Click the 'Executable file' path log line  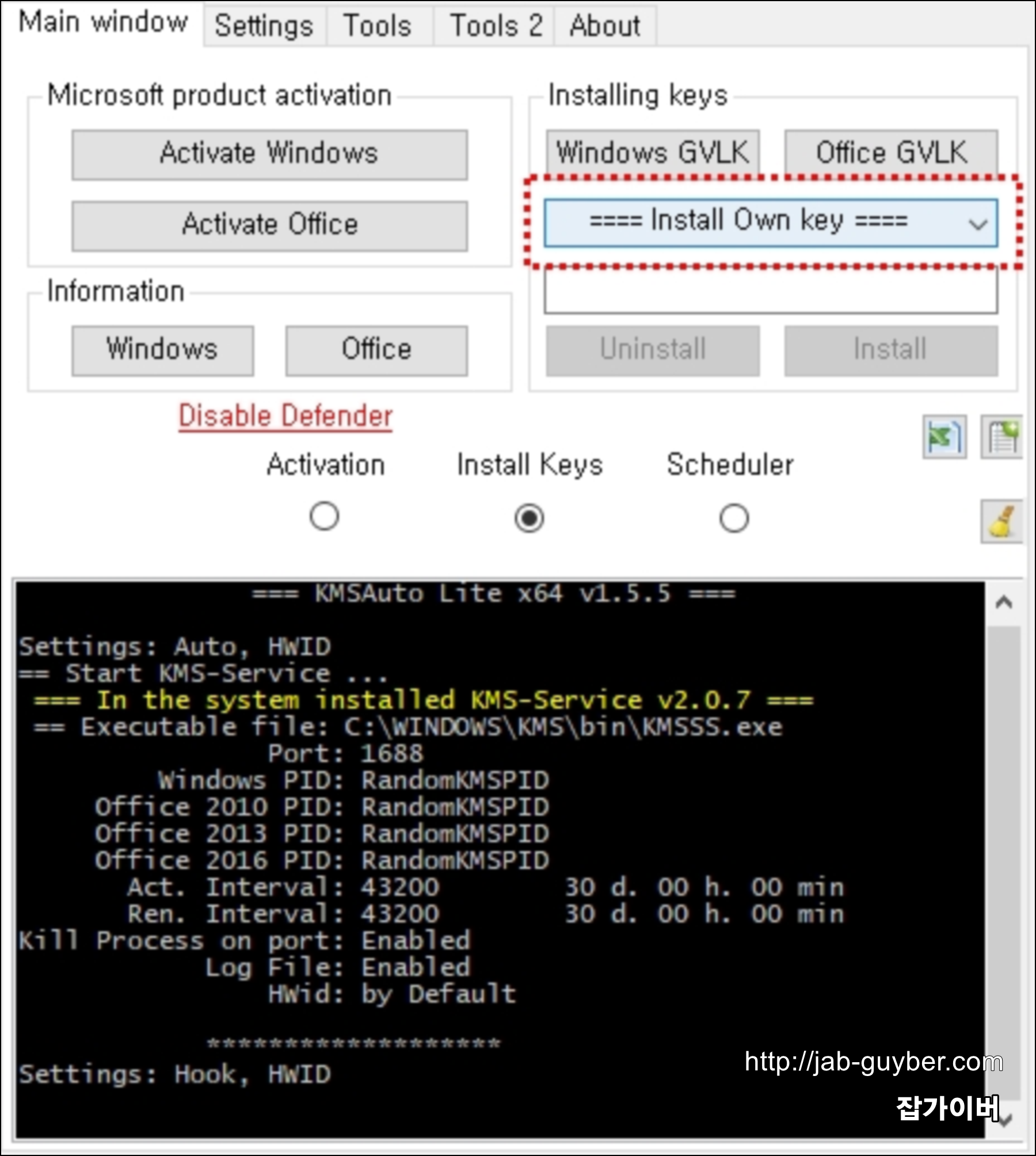[408, 727]
